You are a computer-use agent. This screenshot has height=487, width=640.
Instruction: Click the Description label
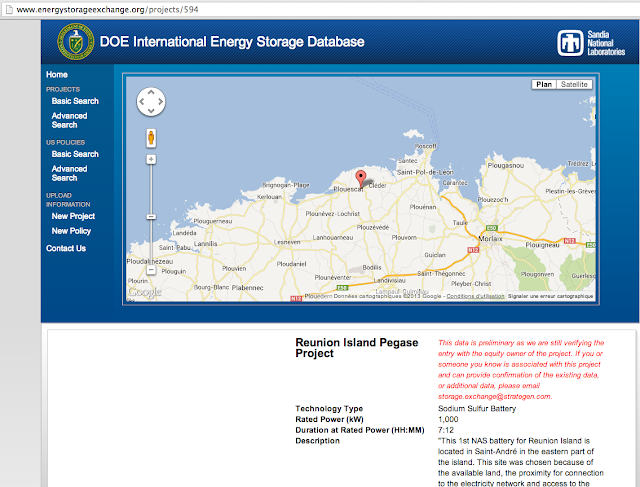[317, 441]
